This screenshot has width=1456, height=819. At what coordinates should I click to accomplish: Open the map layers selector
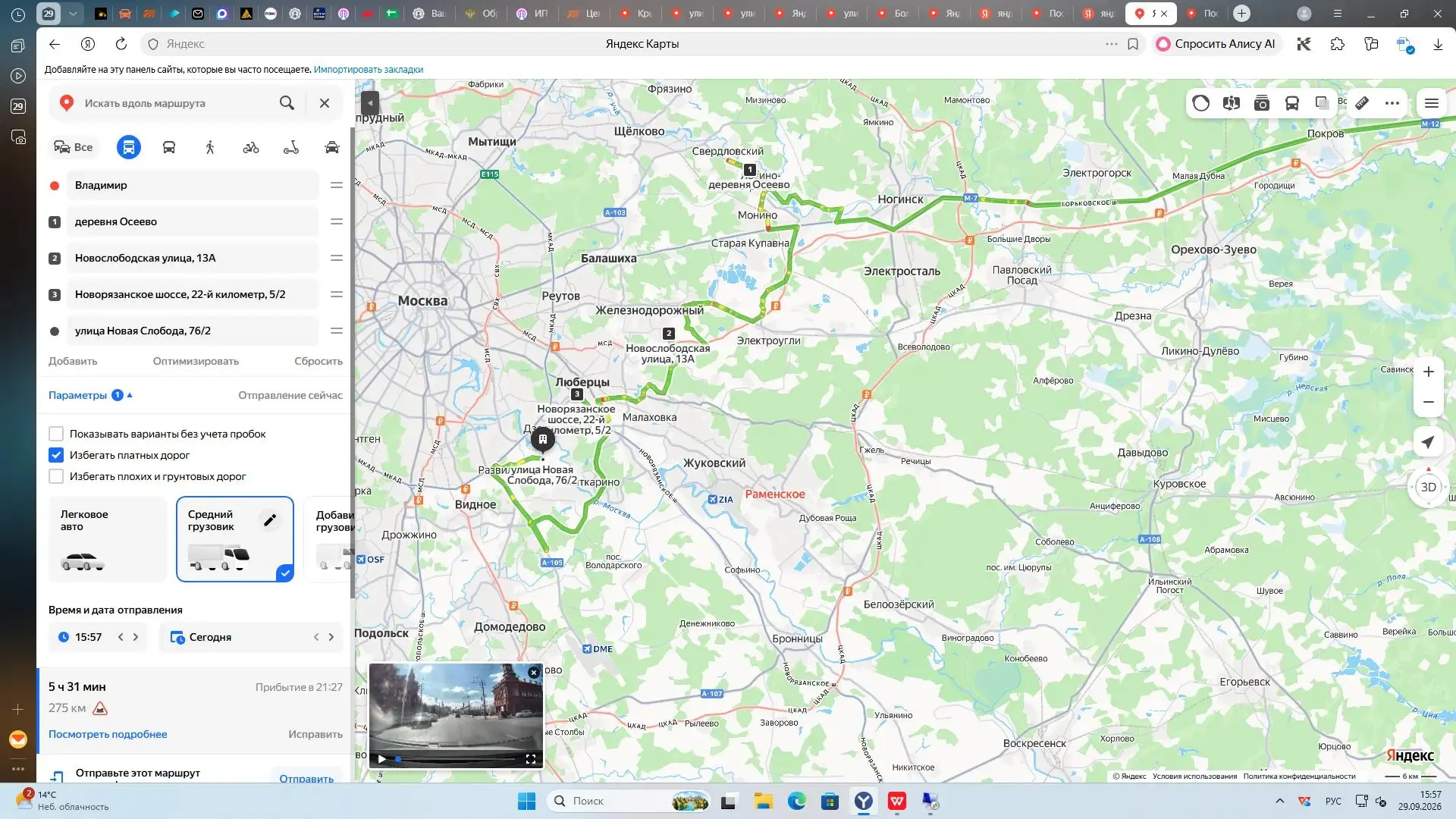click(x=1323, y=103)
